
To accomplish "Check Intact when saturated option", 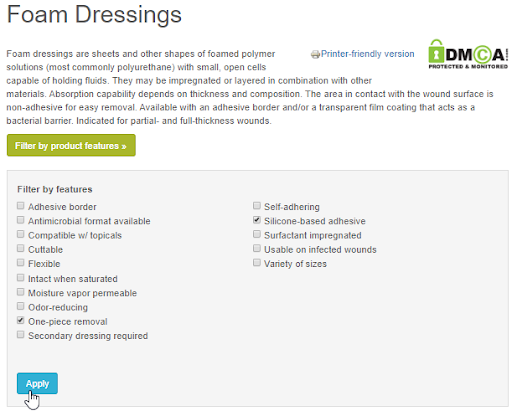I will (x=21, y=278).
